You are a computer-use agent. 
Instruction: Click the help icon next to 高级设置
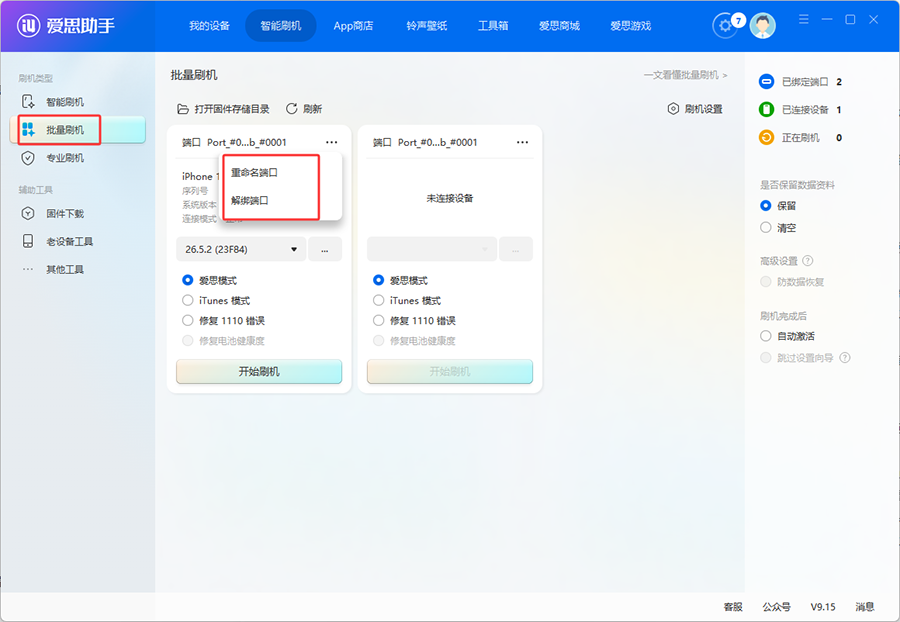coord(808,261)
